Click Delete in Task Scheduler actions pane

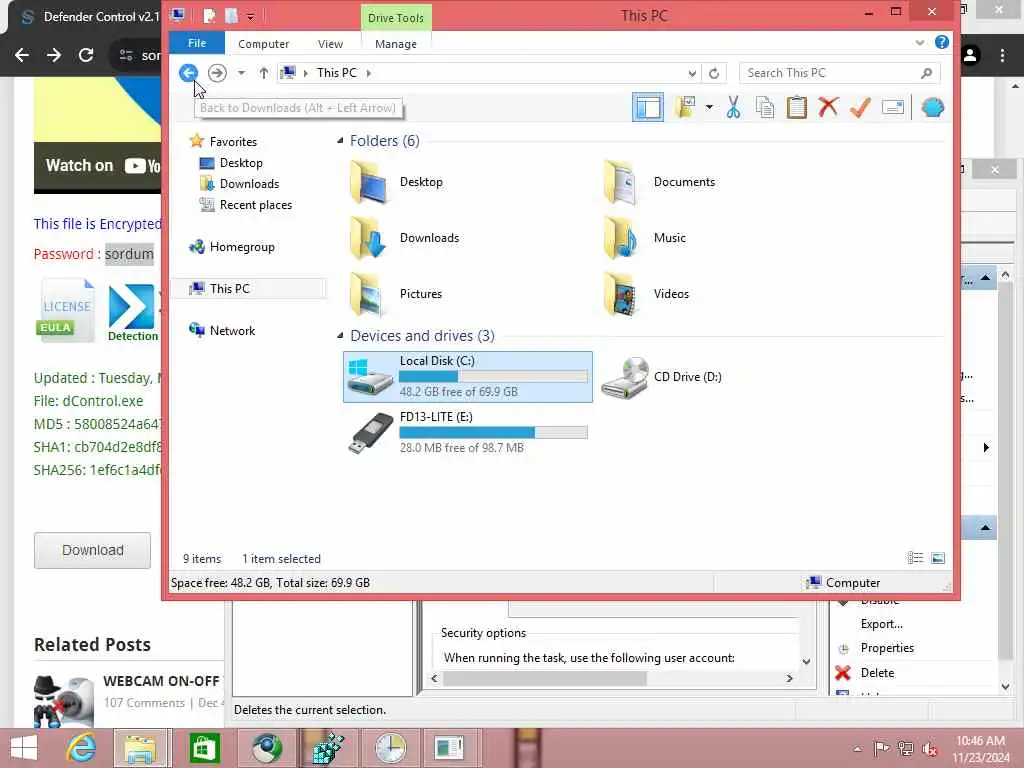(877, 673)
